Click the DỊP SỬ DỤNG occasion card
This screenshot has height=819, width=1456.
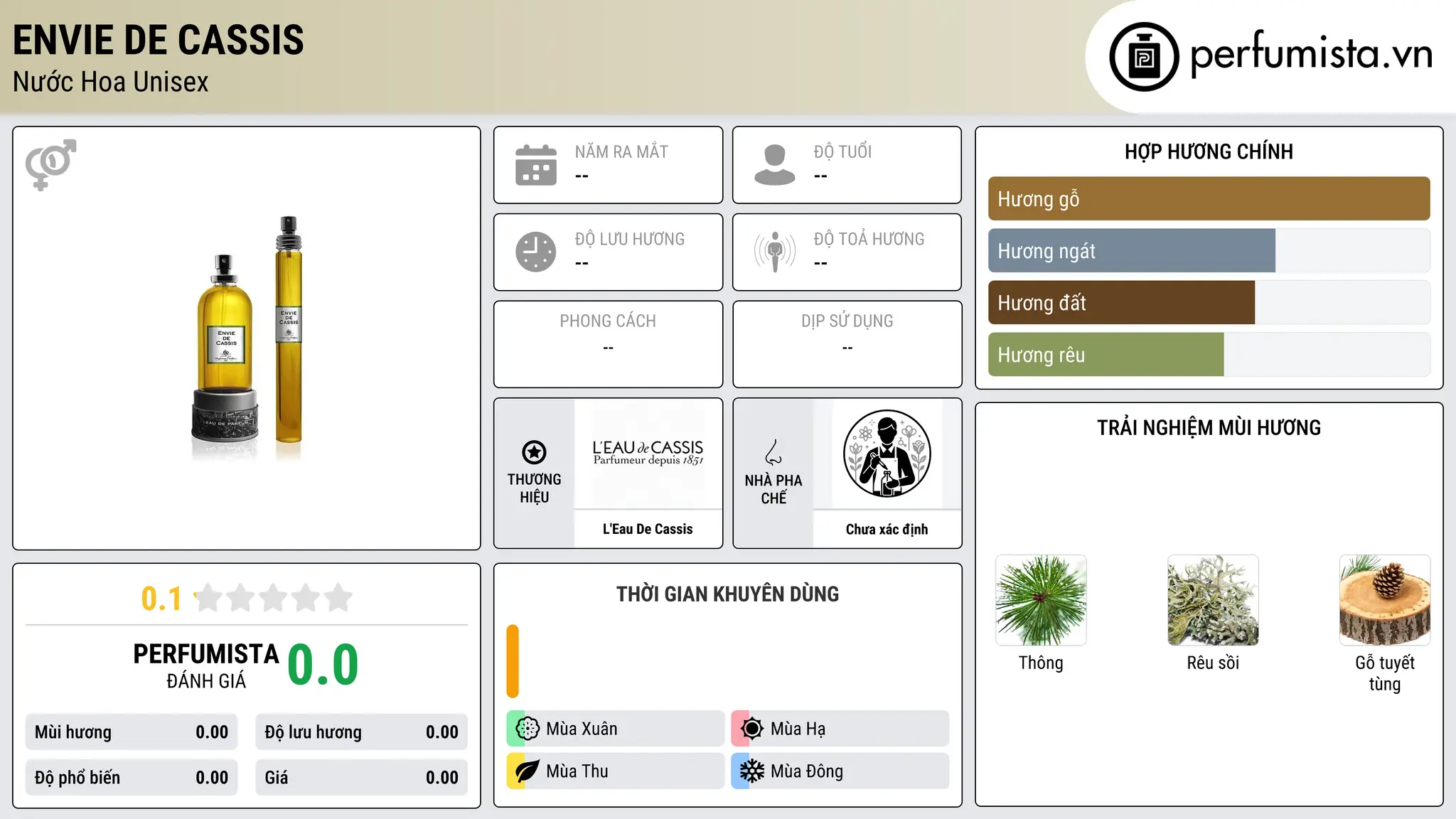click(x=847, y=344)
